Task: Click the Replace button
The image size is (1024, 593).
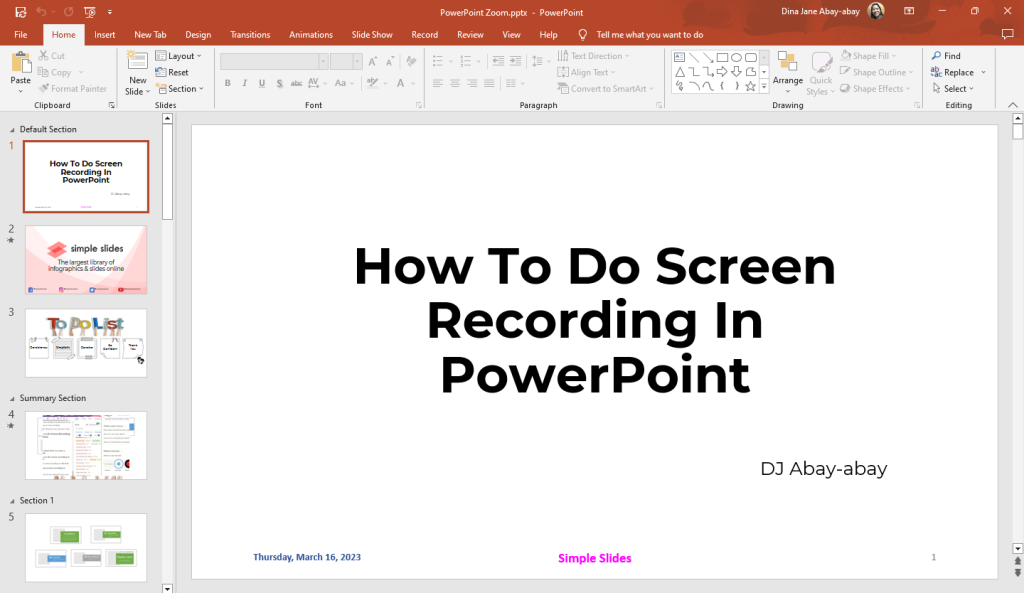Action: pos(952,72)
